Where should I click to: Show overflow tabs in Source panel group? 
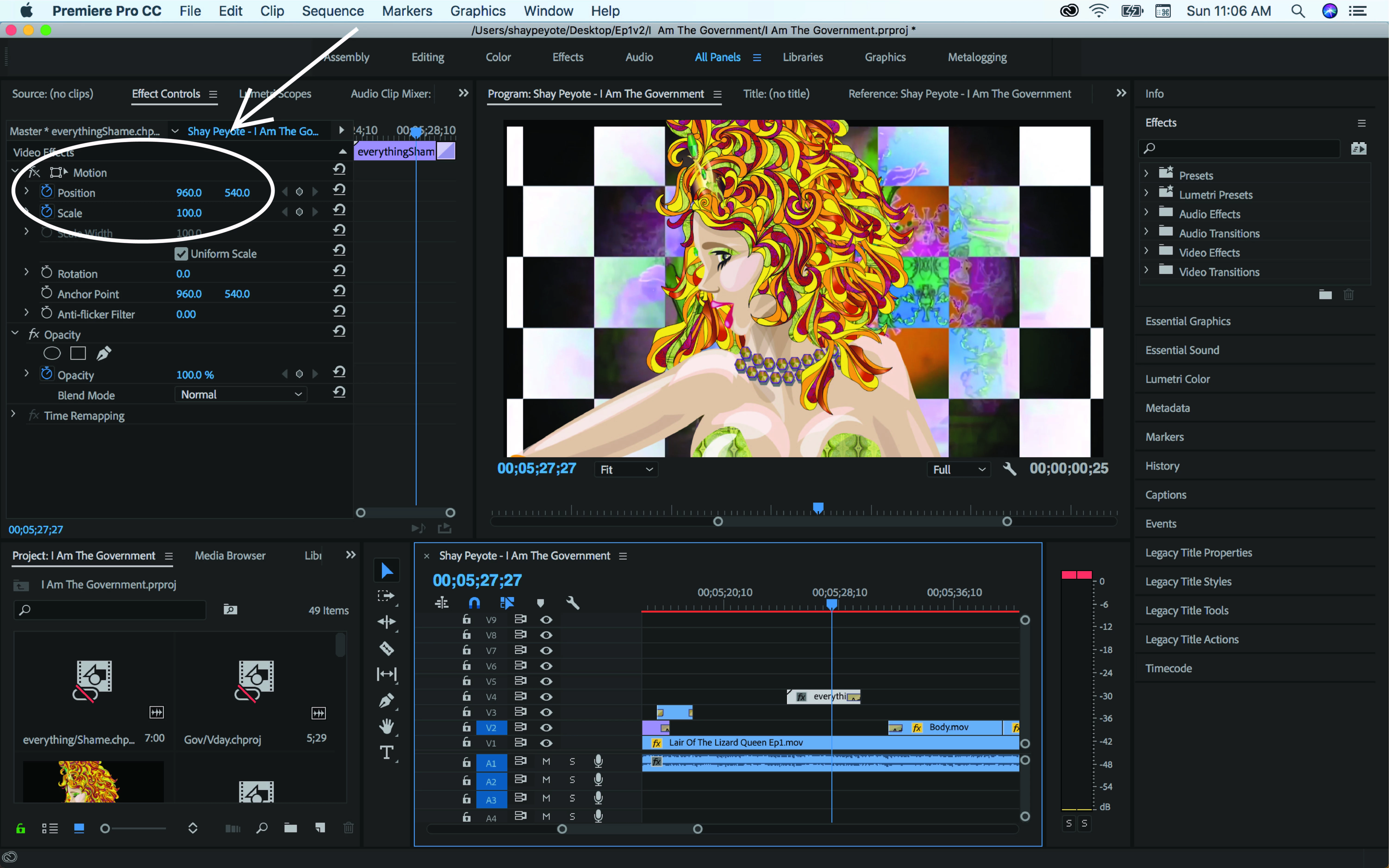click(x=463, y=93)
